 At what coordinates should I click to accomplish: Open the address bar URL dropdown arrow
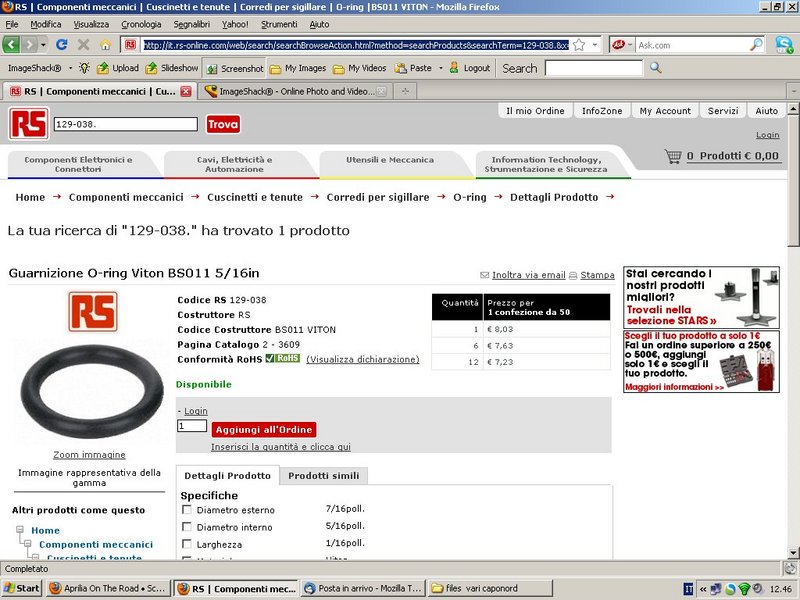(x=594, y=45)
